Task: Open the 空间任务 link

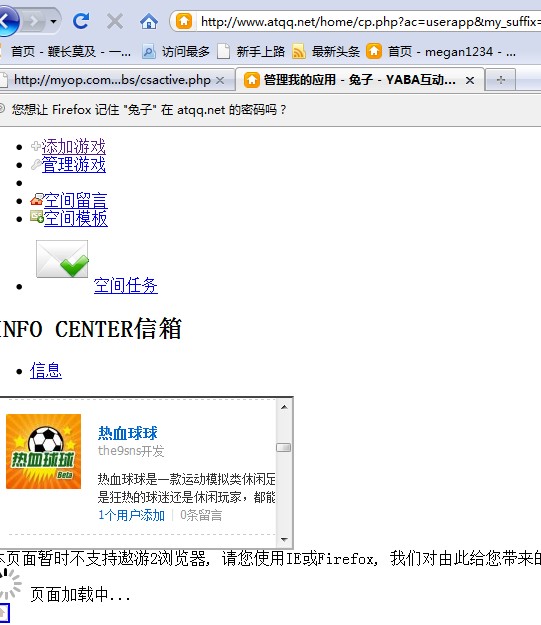Action: [x=126, y=285]
